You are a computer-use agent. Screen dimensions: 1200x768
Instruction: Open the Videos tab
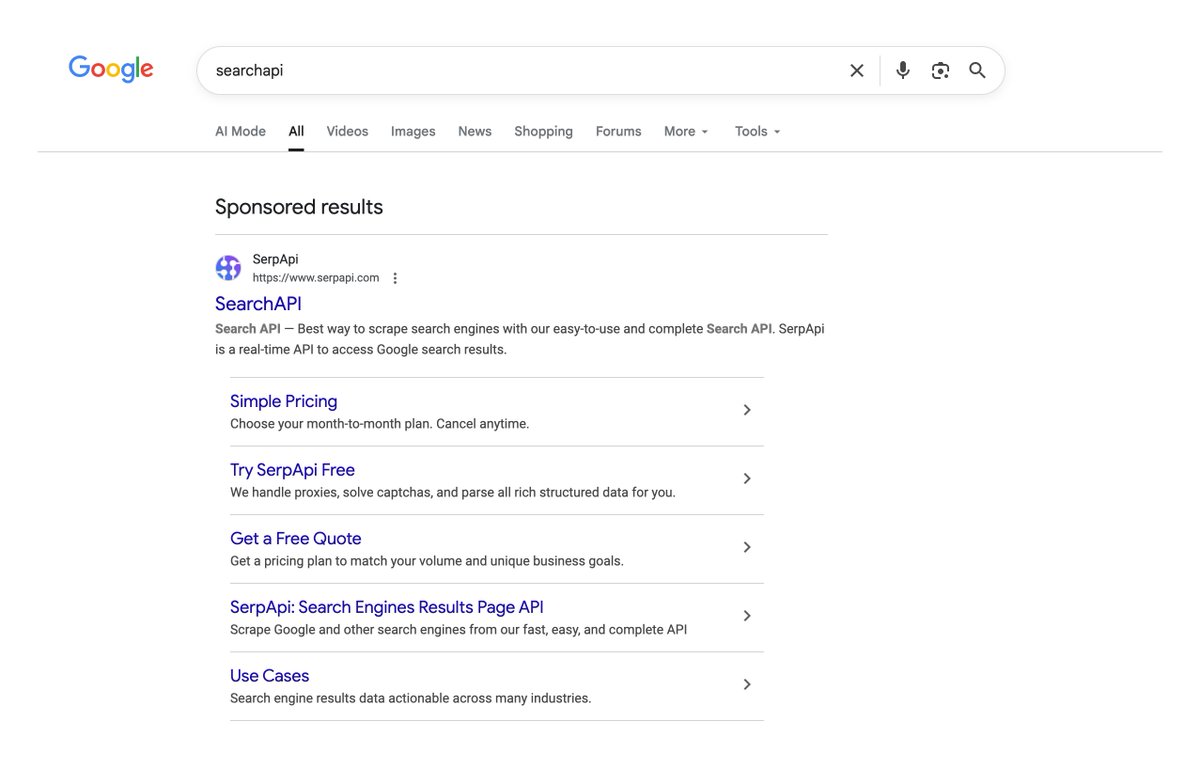(347, 131)
